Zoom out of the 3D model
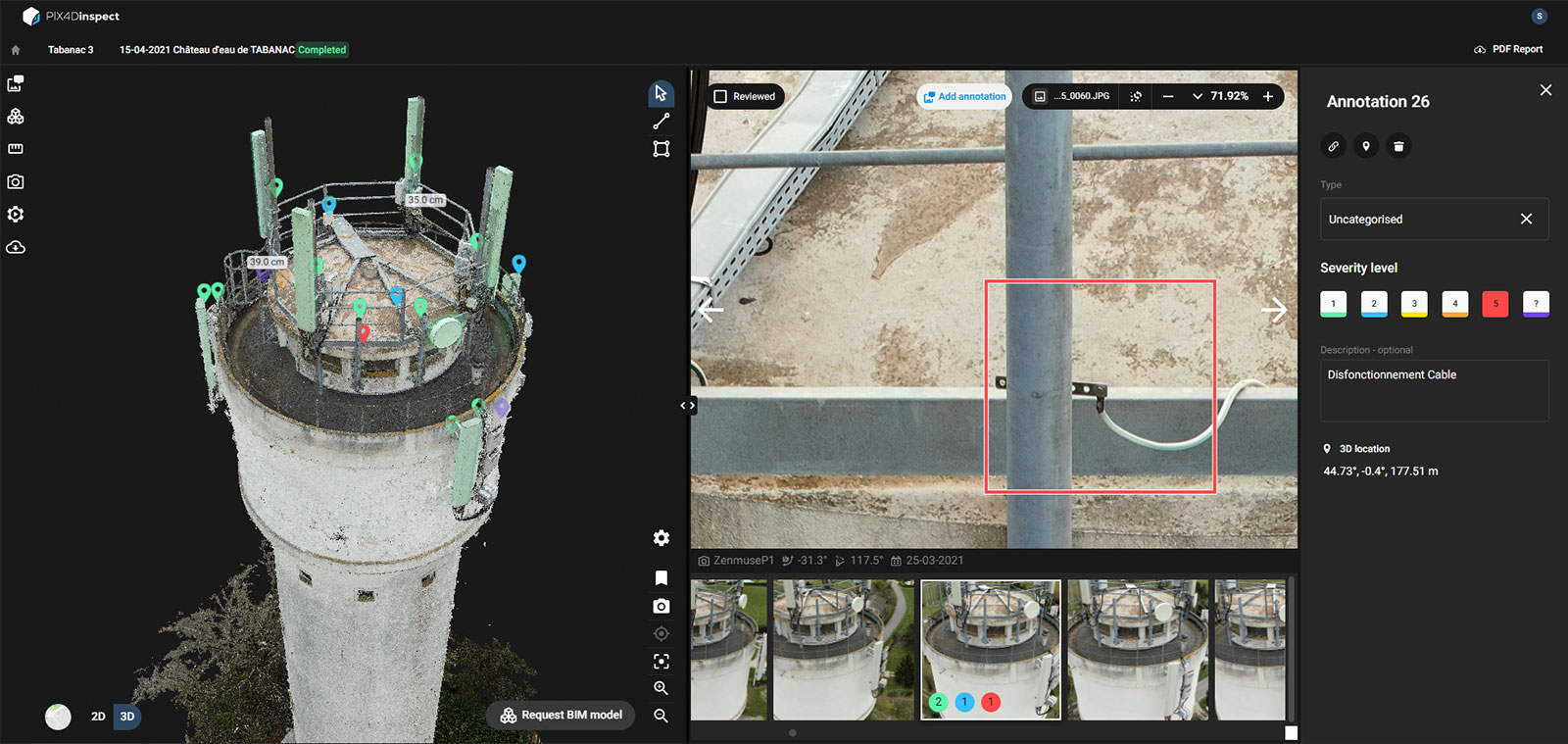 coord(661,717)
